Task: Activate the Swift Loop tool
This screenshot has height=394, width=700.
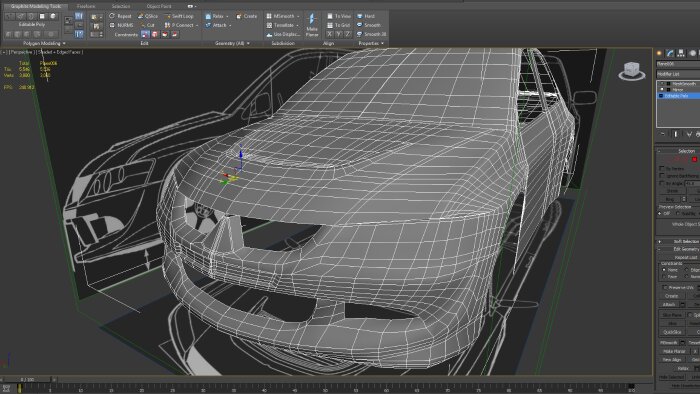Action: [179, 16]
